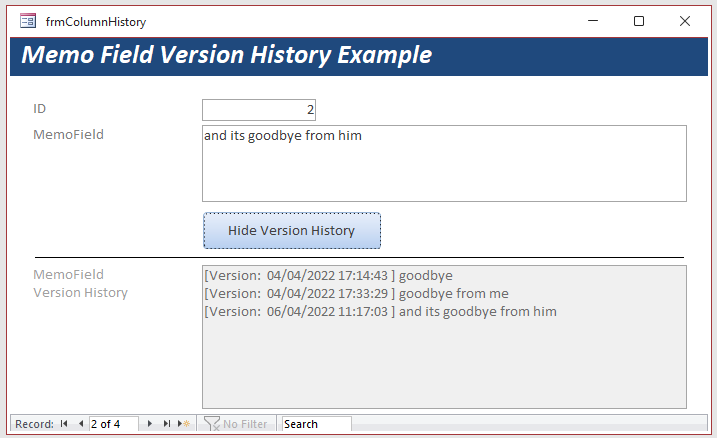Close the frmColumnHistory window
The height and width of the screenshot is (438, 717).
point(685,21)
